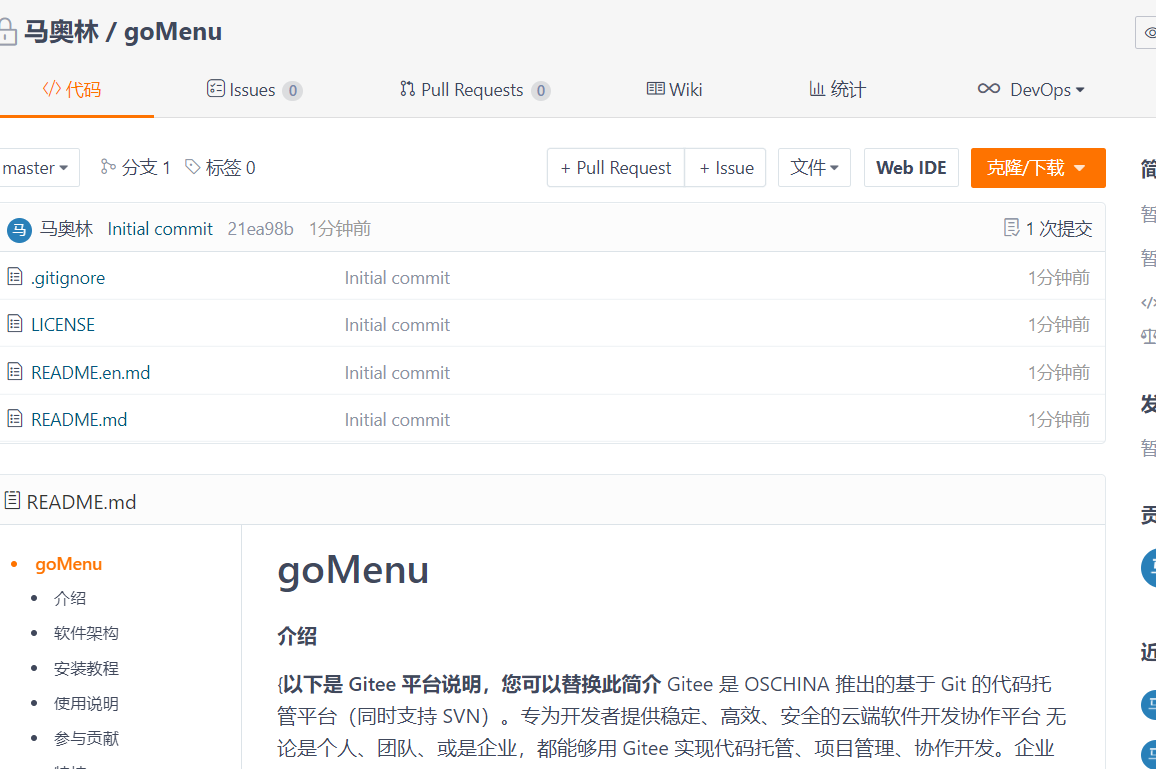The image size is (1156, 769).
Task: View tags via 标签 0
Action: tap(220, 168)
